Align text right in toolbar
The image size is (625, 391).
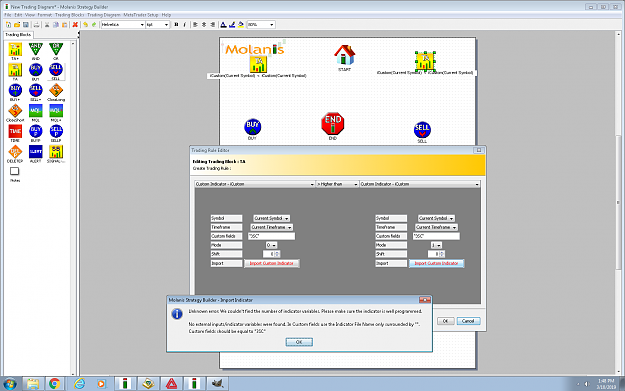coord(212,25)
